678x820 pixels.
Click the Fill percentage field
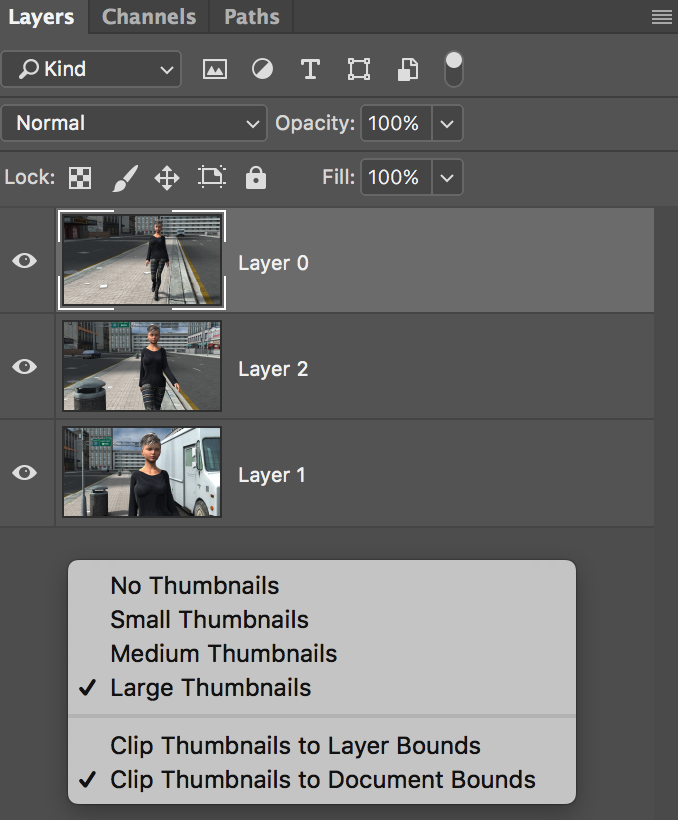click(395, 177)
